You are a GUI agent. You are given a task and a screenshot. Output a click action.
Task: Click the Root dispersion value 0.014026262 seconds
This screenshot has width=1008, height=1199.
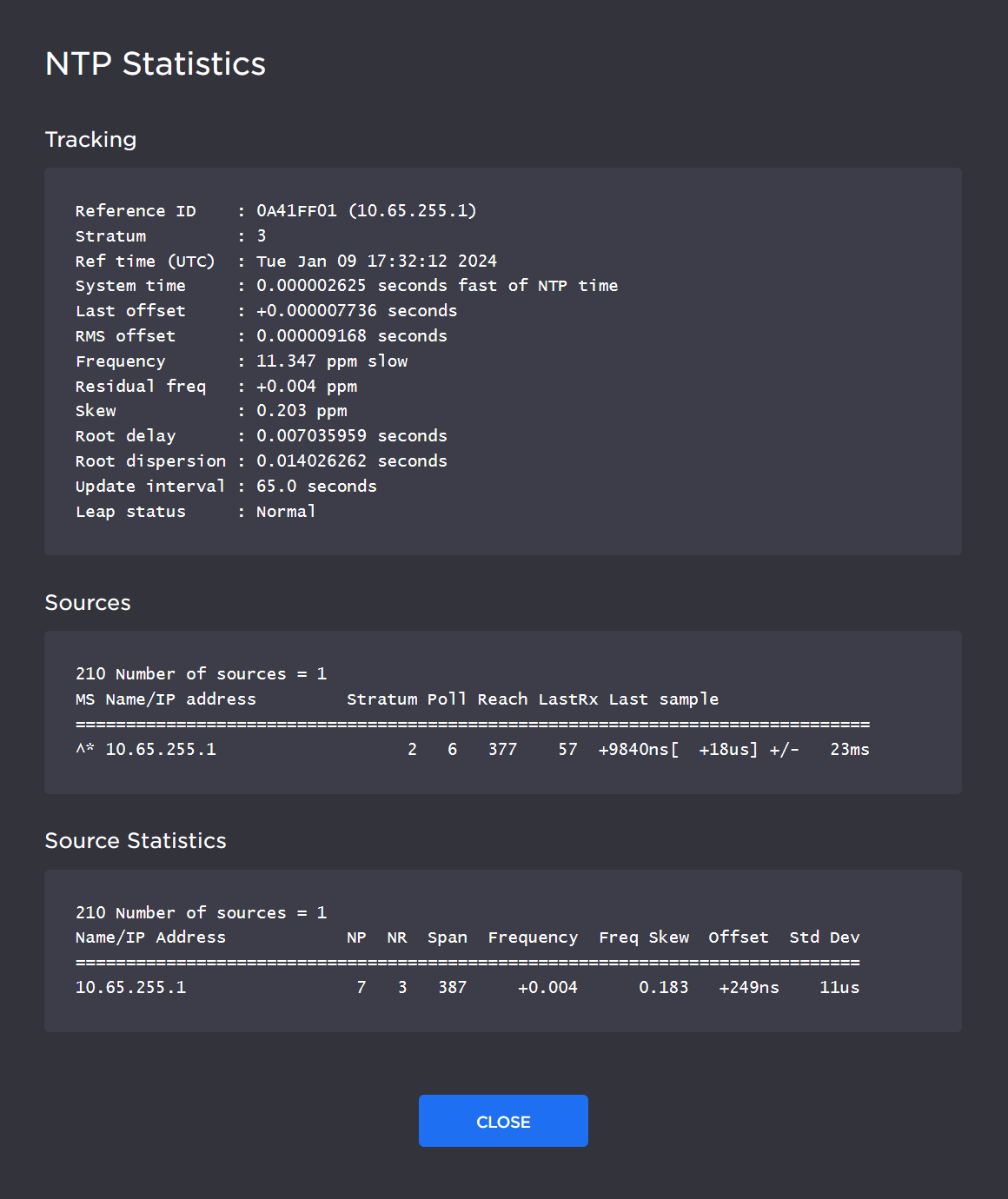(351, 461)
